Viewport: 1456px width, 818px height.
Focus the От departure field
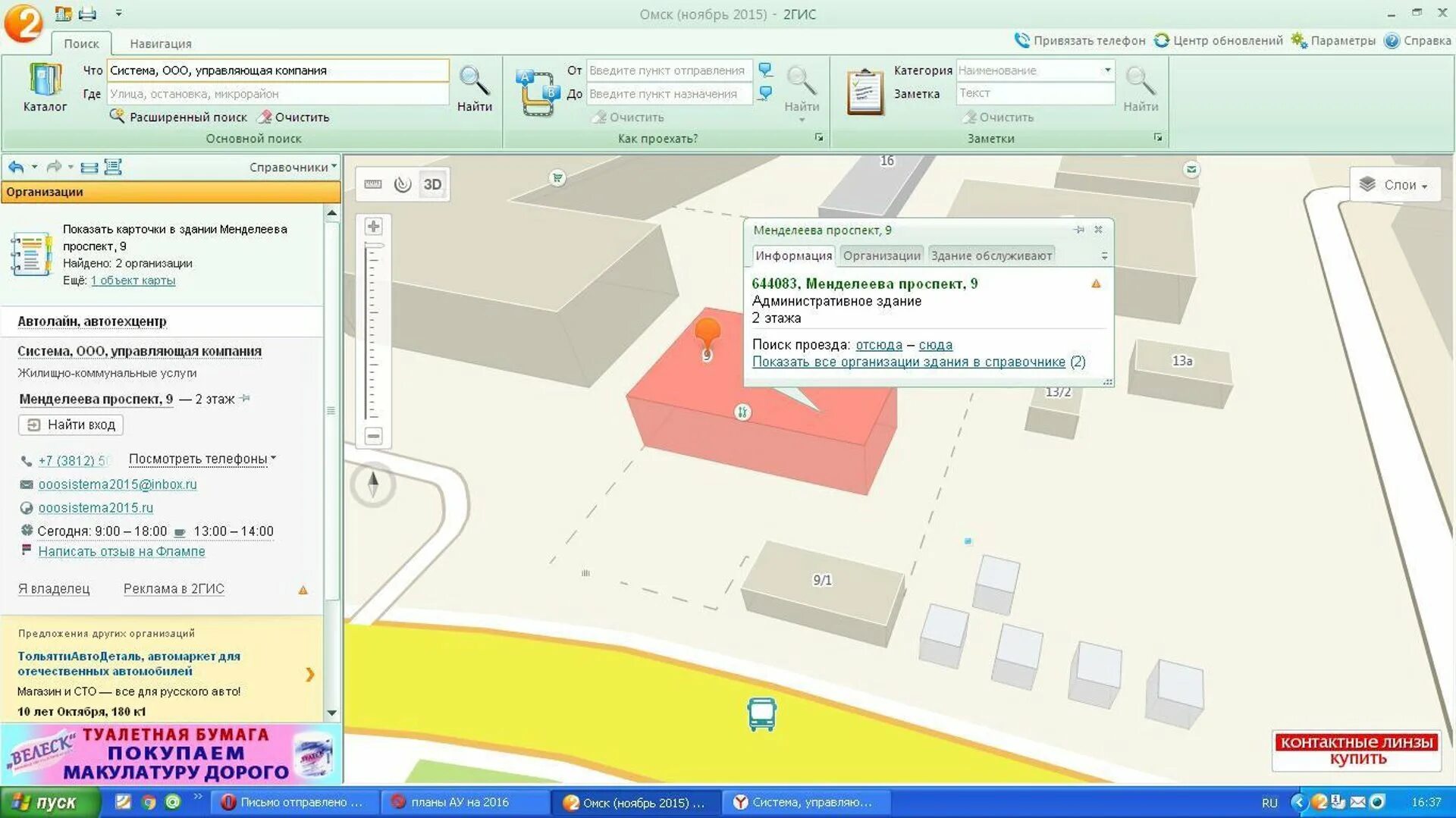670,70
